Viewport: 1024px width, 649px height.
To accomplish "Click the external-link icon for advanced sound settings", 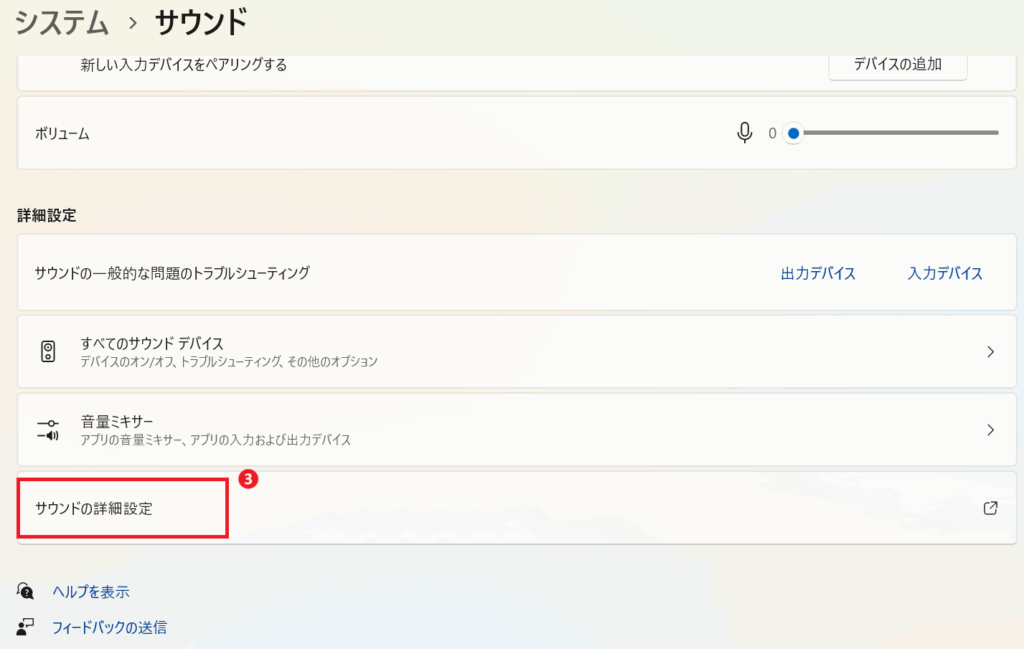I will pos(990,508).
